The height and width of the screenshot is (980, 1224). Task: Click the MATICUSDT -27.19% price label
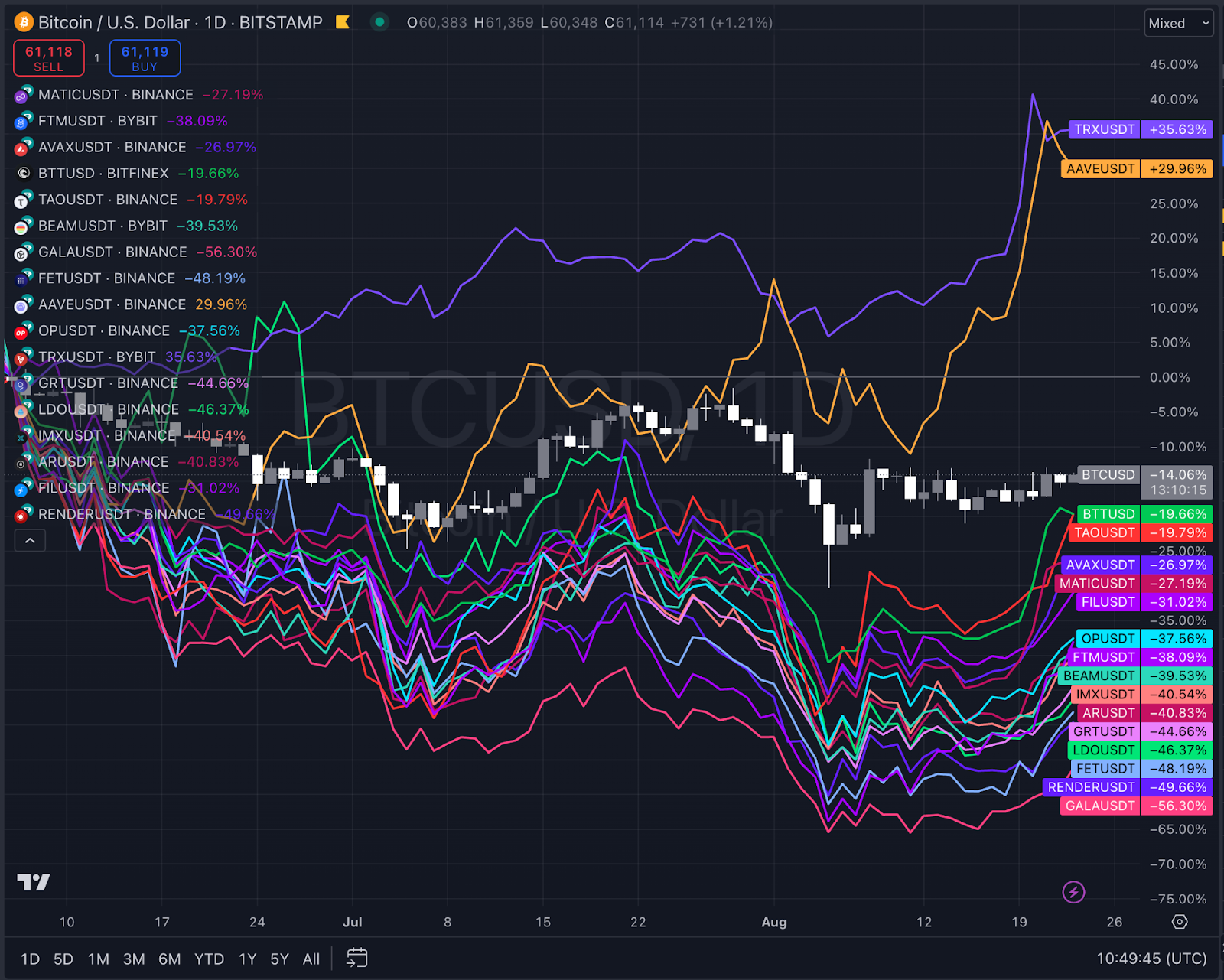[1134, 583]
